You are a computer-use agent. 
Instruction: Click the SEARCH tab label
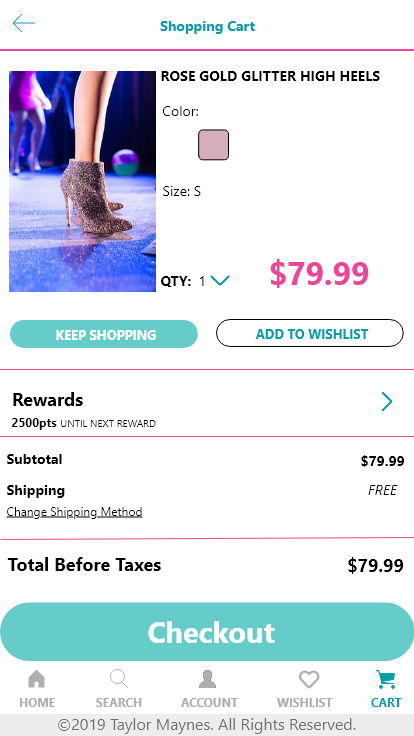(x=119, y=703)
